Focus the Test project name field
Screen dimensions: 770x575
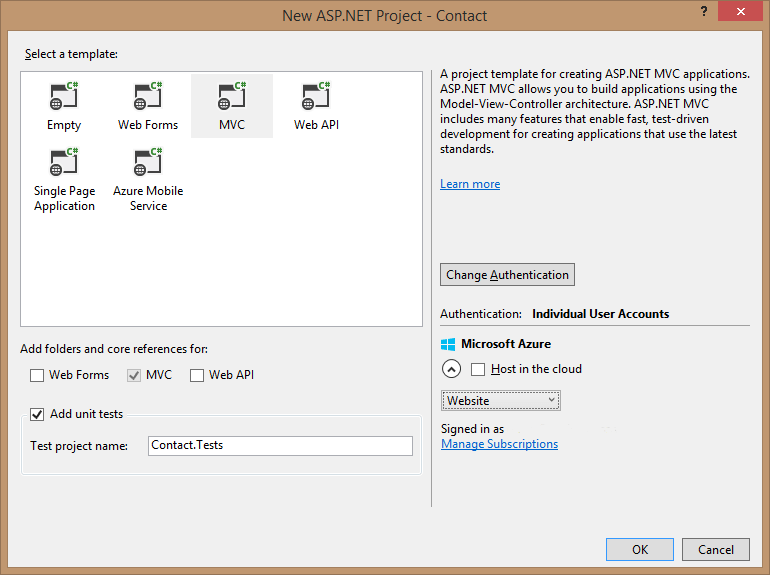280,446
